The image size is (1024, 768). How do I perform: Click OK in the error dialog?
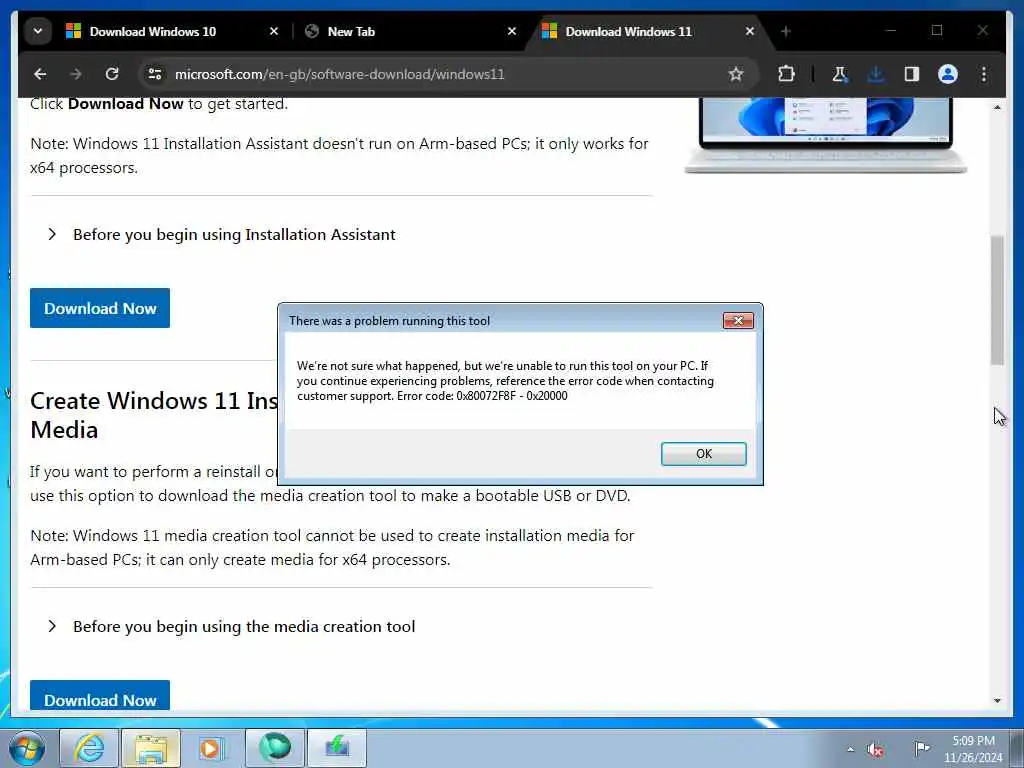click(x=703, y=454)
